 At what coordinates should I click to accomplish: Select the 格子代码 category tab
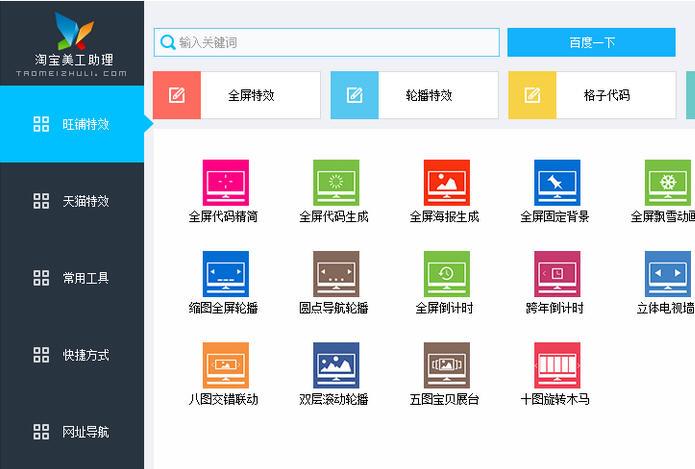click(x=592, y=95)
